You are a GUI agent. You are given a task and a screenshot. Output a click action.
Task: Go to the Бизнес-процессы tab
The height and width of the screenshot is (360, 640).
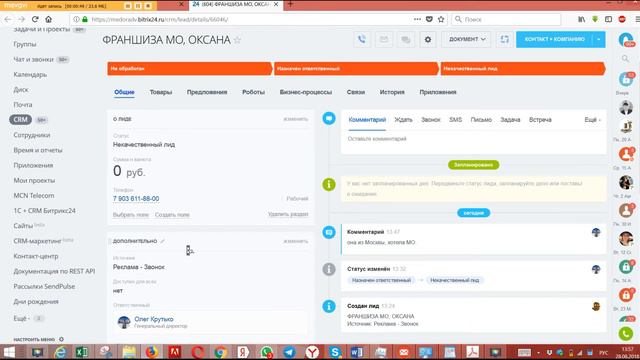306,92
